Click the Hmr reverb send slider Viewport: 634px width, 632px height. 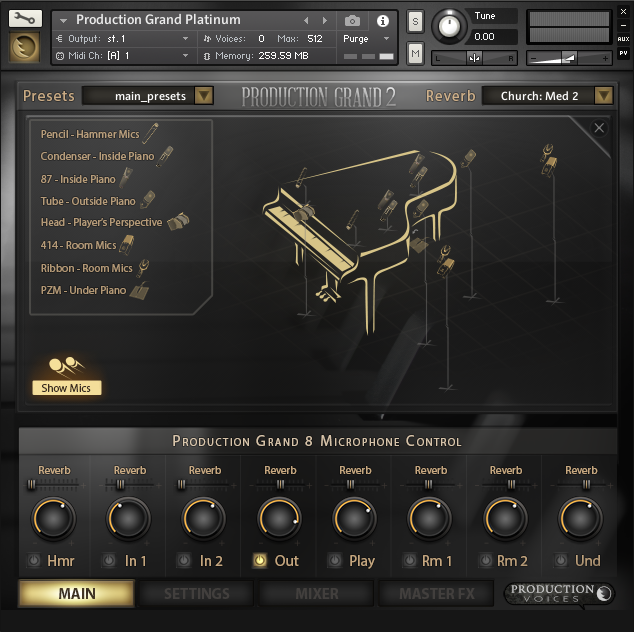pos(54,484)
